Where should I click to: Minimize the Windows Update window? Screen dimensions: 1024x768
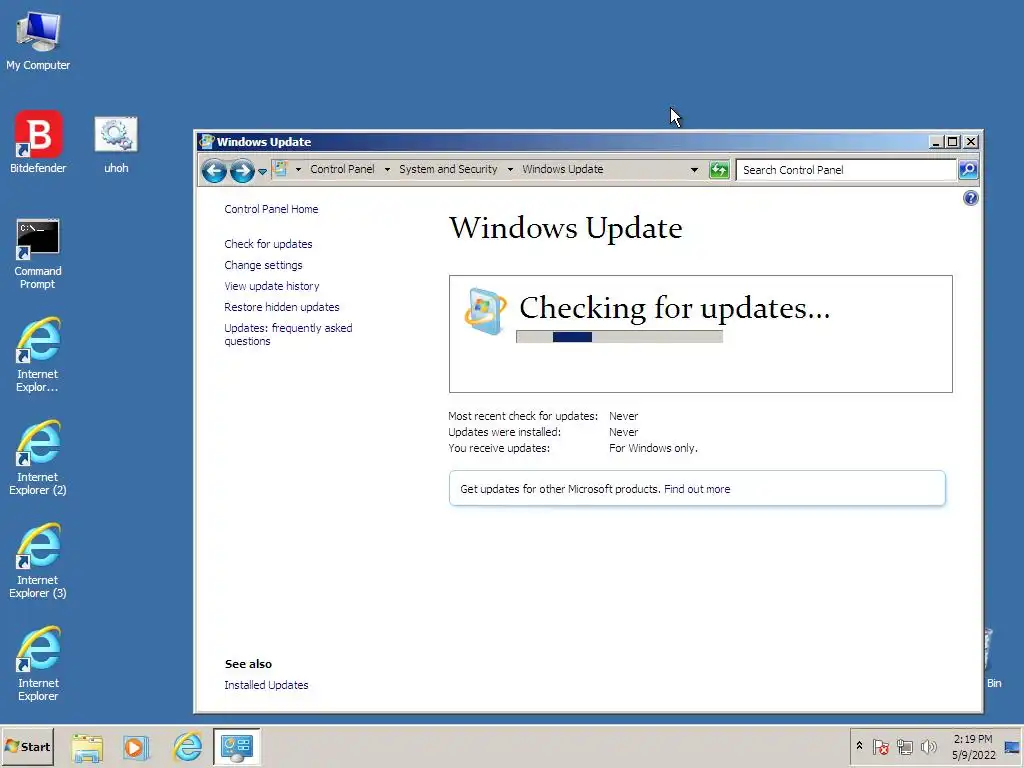pos(936,142)
